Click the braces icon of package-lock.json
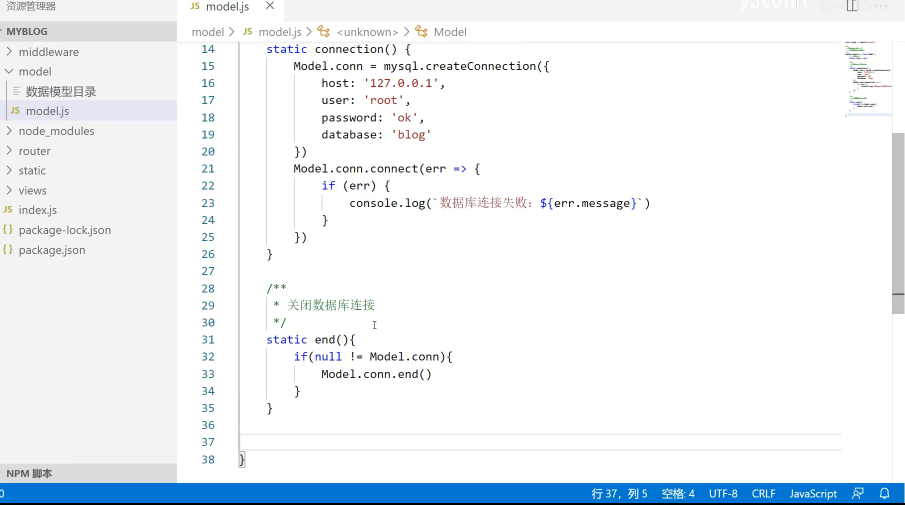The height and width of the screenshot is (505, 905). (8, 229)
